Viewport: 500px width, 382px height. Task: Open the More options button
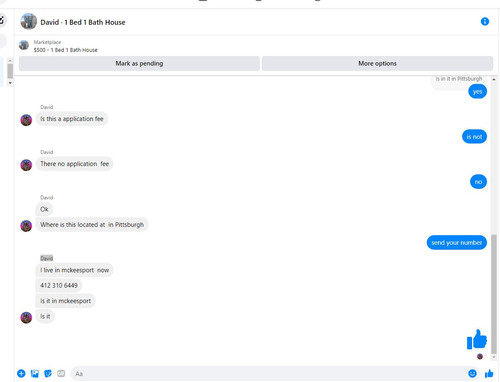pos(377,63)
